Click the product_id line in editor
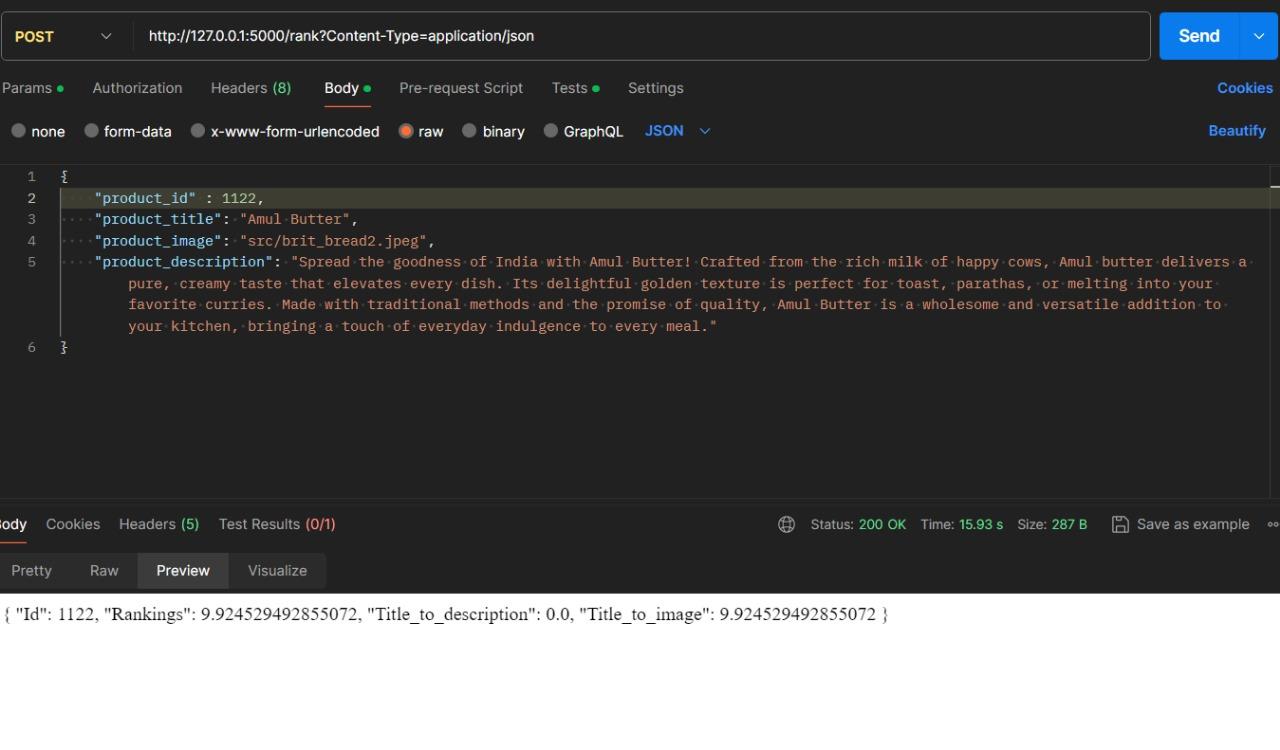This screenshot has width=1280, height=750. click(x=664, y=198)
